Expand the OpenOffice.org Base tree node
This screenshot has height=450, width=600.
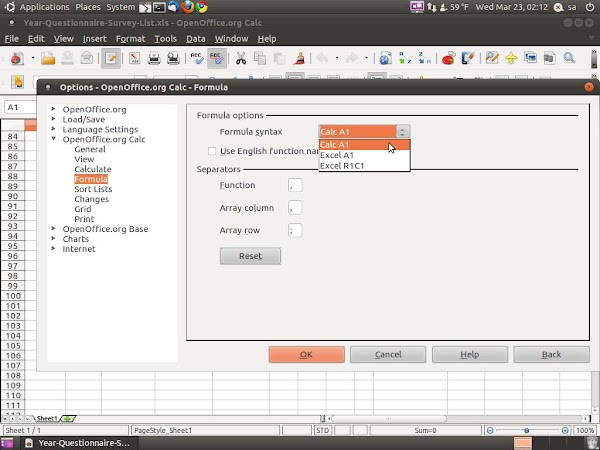54,228
